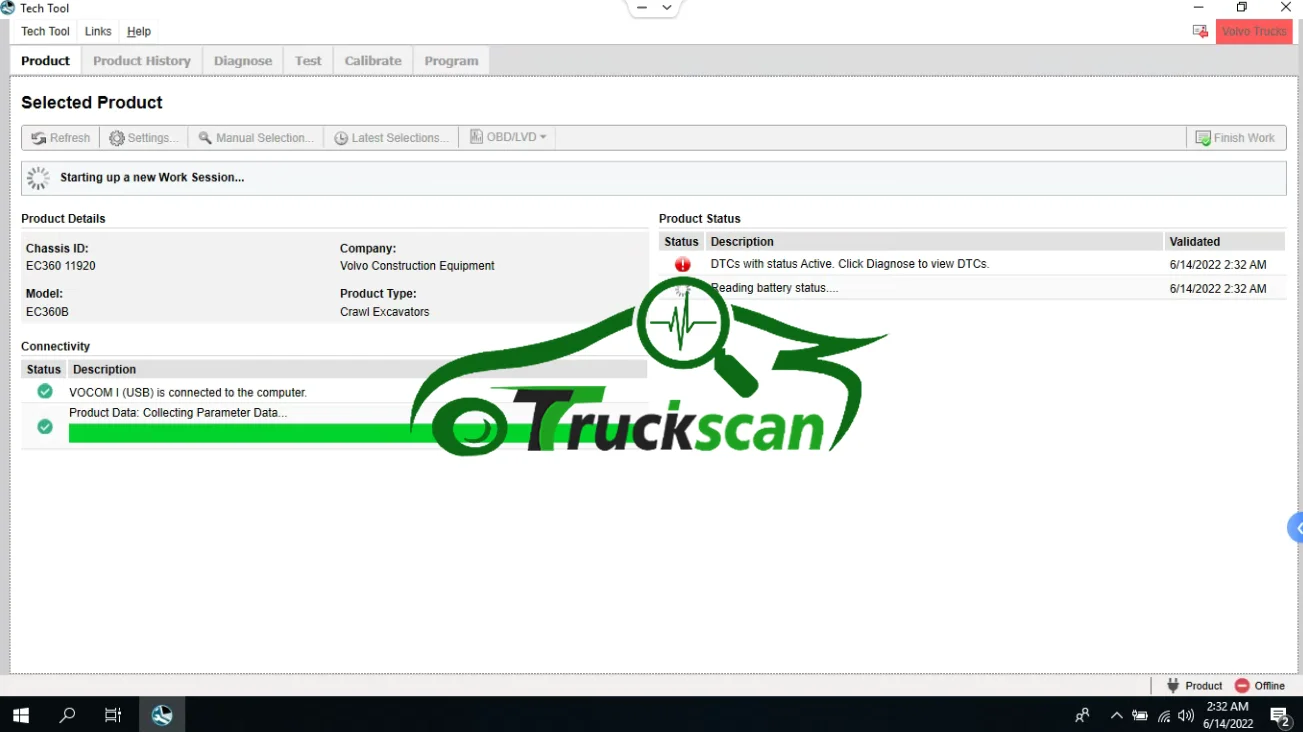
Task: Go to the Test tab
Action: (x=308, y=61)
